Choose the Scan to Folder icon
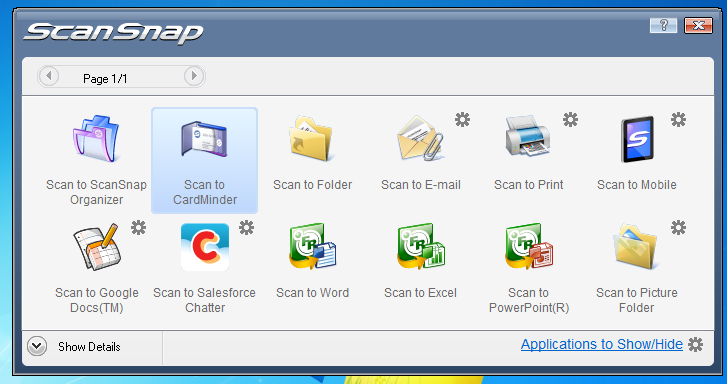 click(x=312, y=139)
